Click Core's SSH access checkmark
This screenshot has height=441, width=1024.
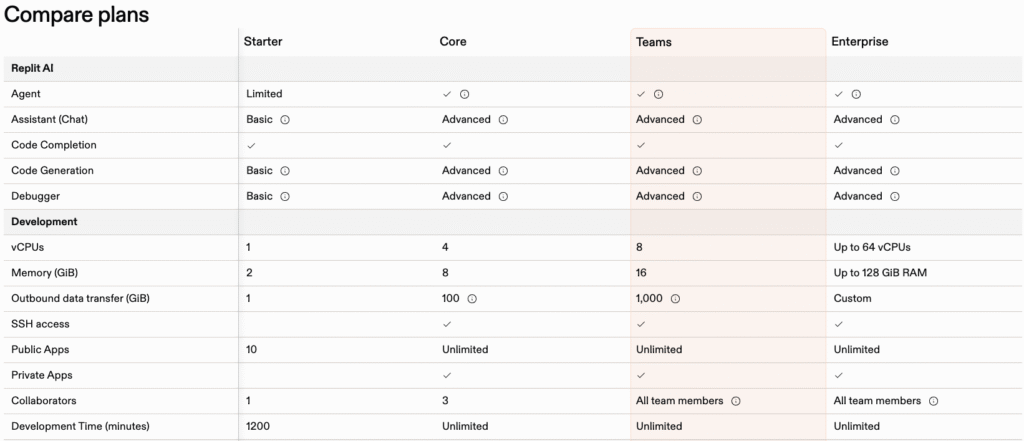447,324
